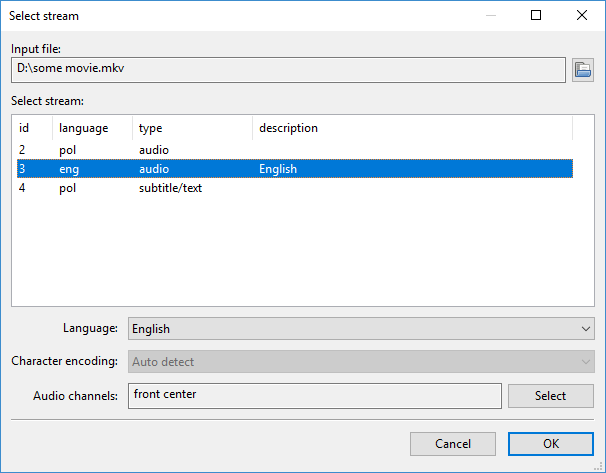Click the Character encoding dropdown

(361, 362)
